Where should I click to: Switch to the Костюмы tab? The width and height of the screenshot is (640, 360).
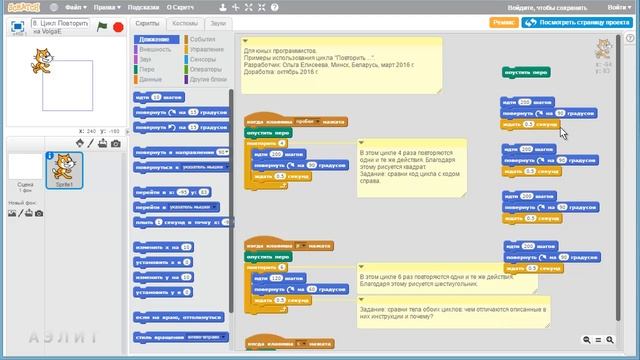185,23
